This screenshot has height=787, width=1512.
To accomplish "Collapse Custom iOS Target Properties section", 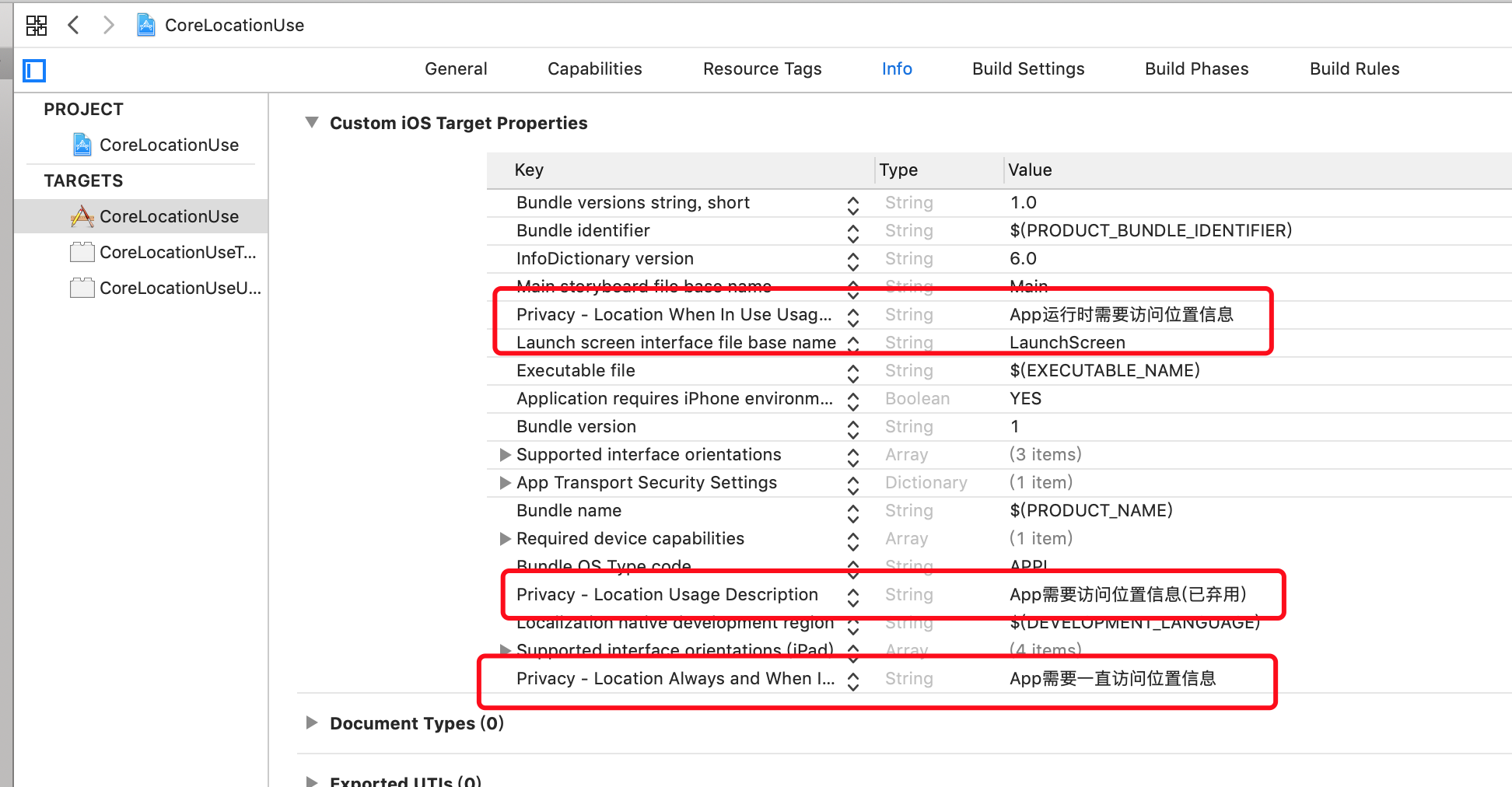I will click(x=312, y=122).
